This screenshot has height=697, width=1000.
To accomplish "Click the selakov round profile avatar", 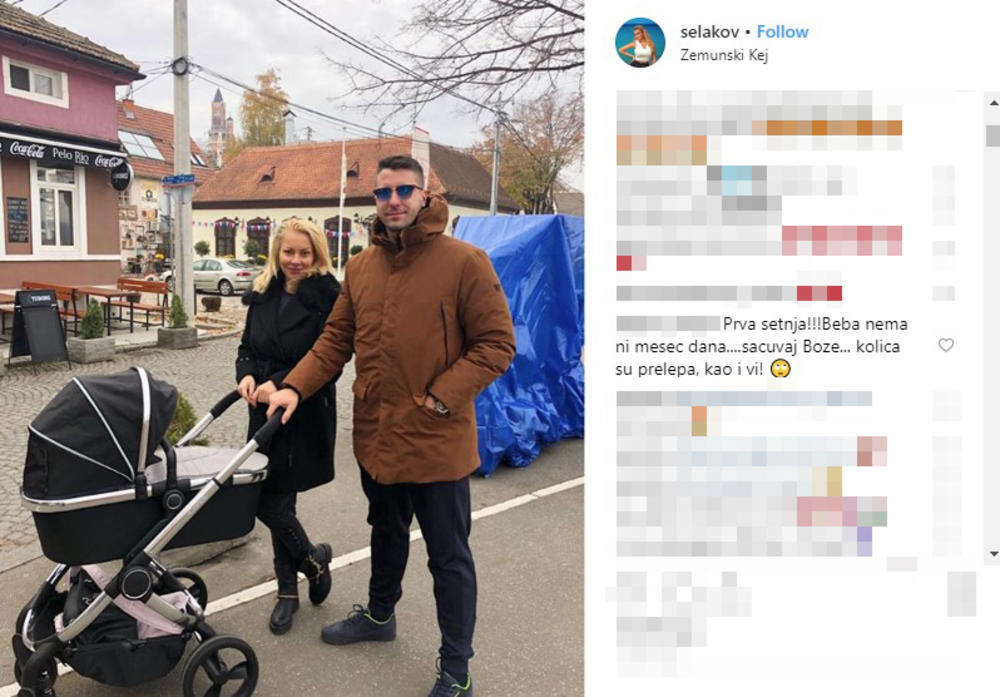I will [640, 42].
